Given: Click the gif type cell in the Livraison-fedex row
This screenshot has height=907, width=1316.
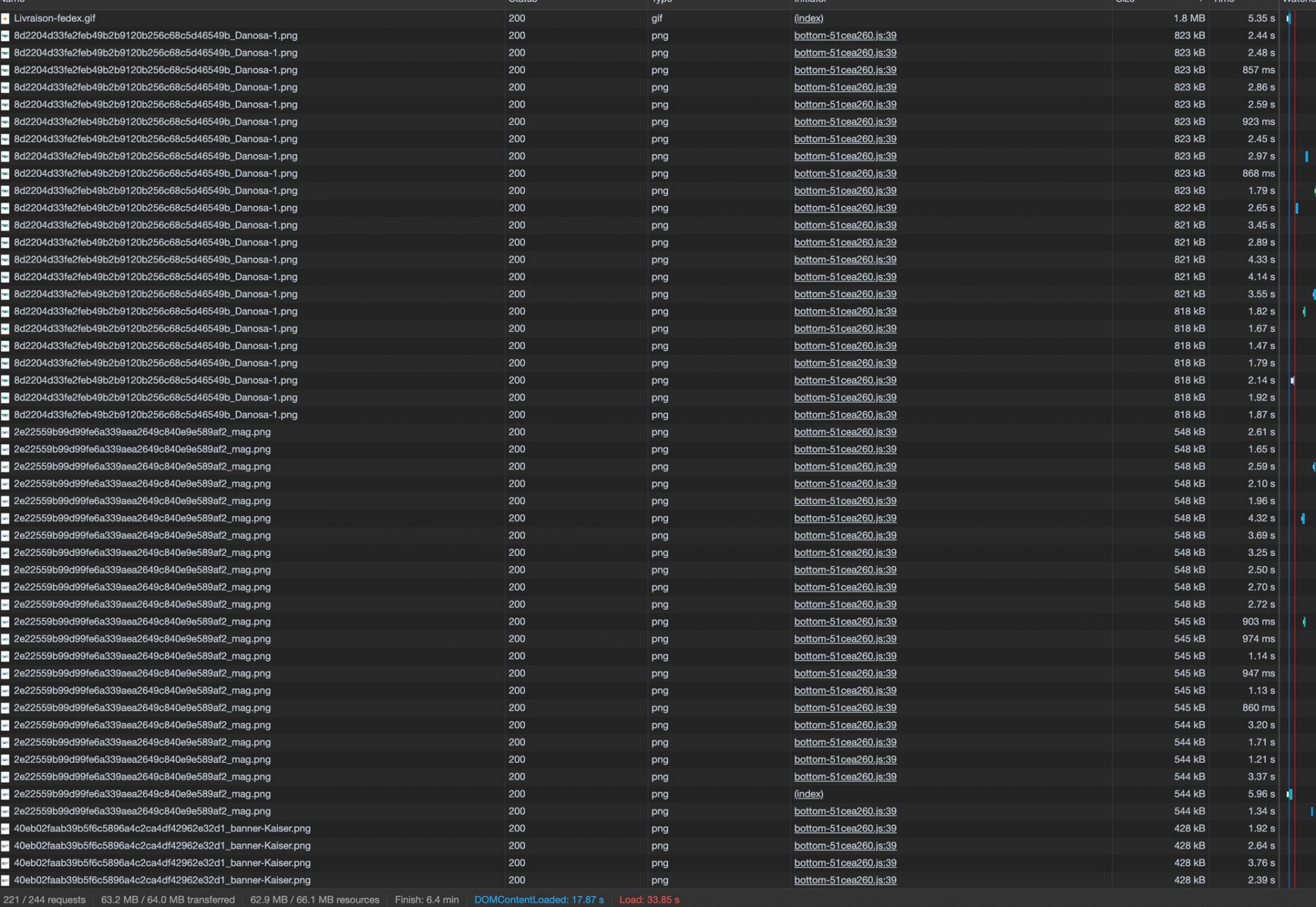Looking at the screenshot, I should (x=657, y=19).
